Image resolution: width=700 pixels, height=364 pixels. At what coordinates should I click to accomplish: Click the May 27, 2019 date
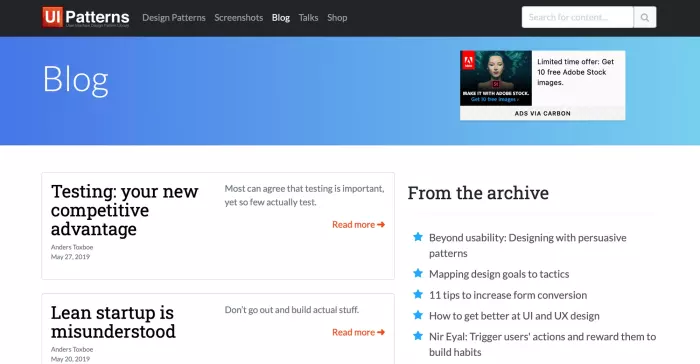coord(70,257)
